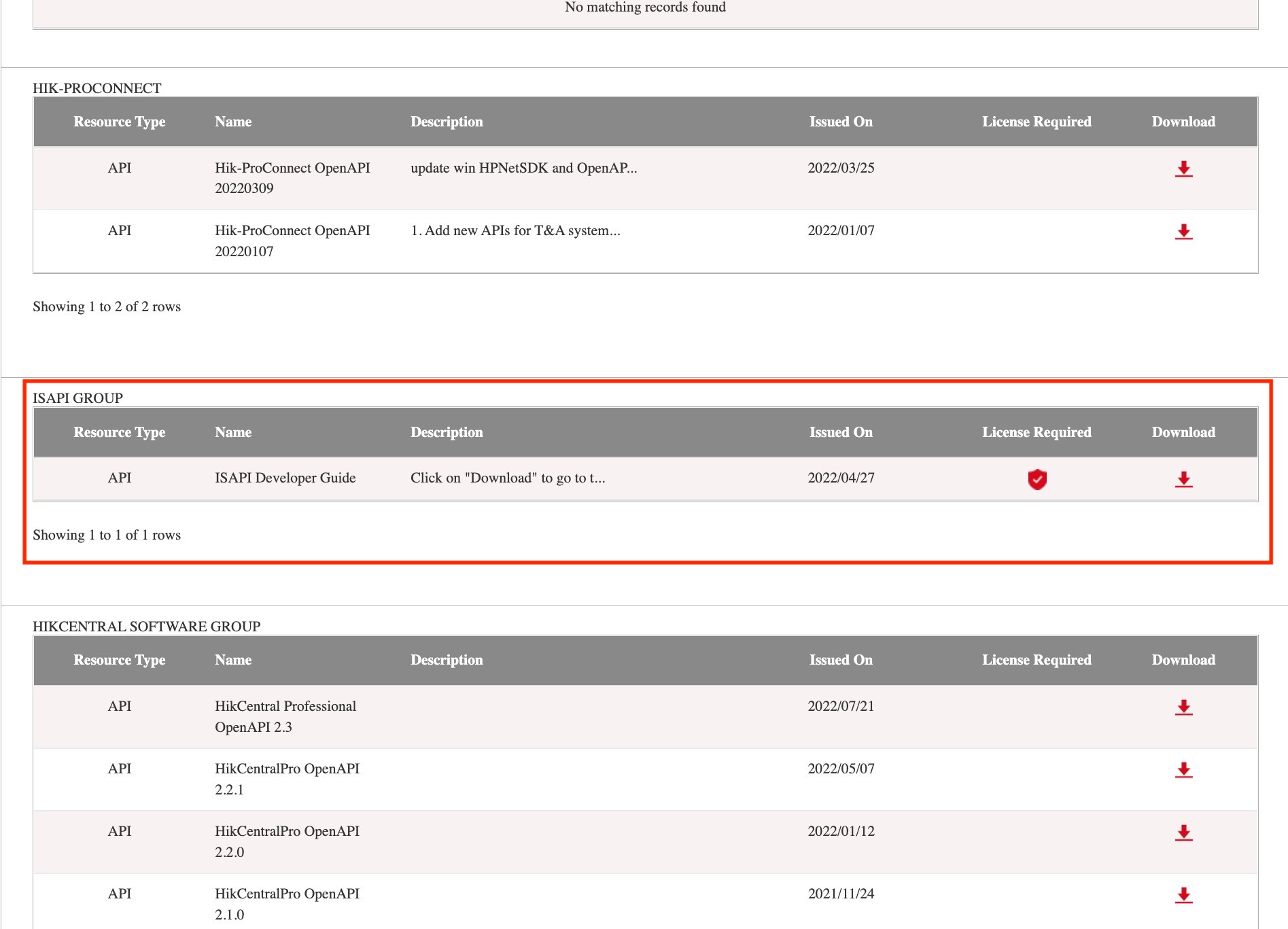Viewport: 1288px width, 929px height.
Task: Click 'Showing 1 to 2 of 2 rows' text
Action: point(107,306)
